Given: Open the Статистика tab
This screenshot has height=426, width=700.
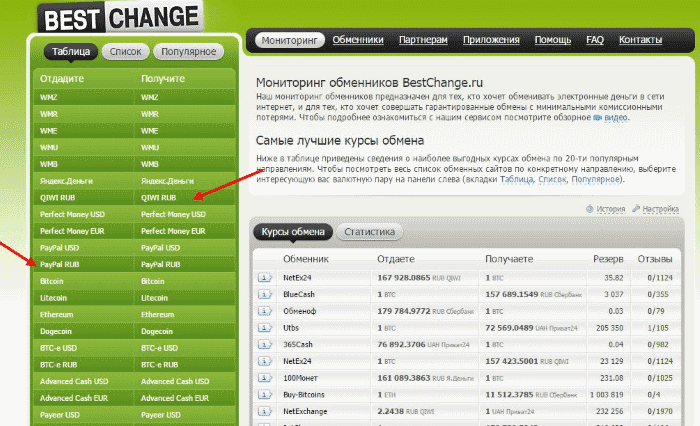Looking at the screenshot, I should (x=370, y=232).
